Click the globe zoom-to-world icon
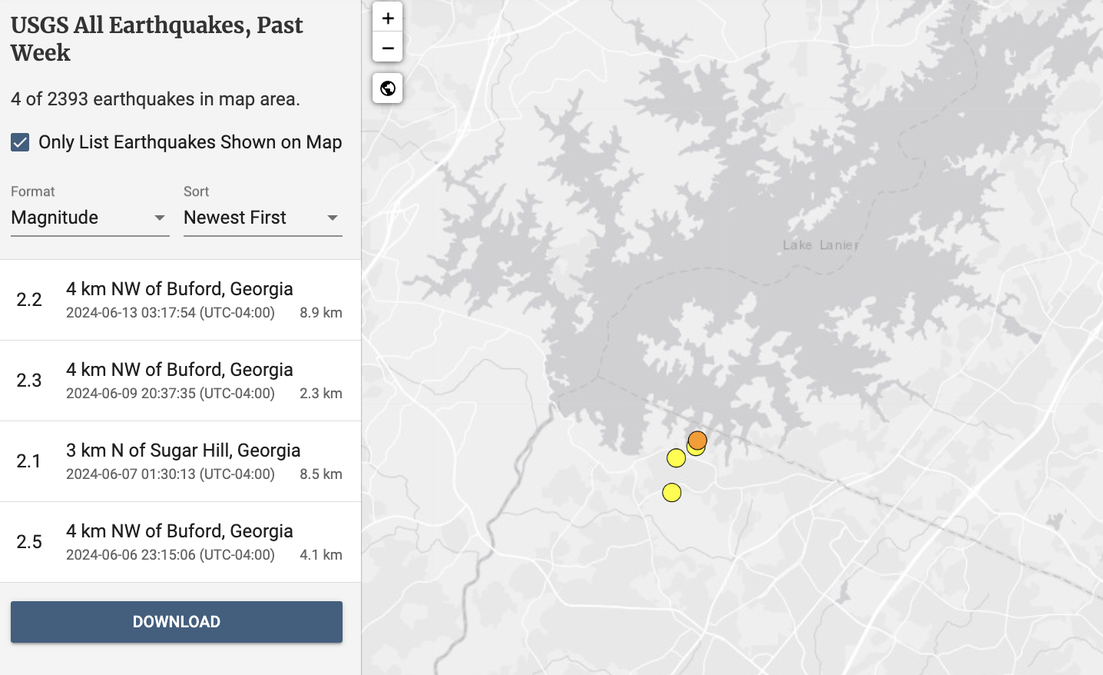The height and width of the screenshot is (675, 1103). (388, 88)
